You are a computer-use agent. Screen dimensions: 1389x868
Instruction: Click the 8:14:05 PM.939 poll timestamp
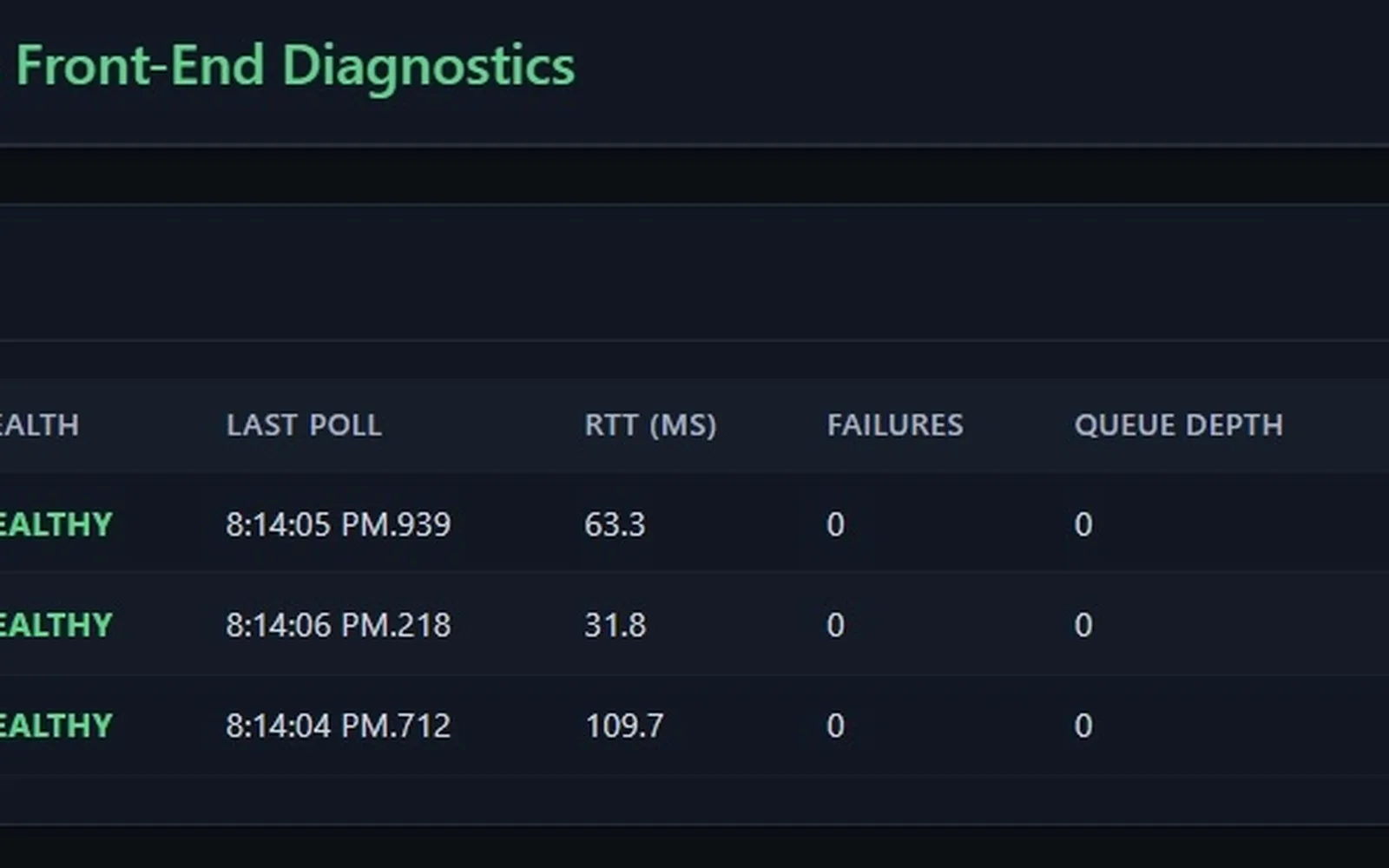click(x=339, y=524)
